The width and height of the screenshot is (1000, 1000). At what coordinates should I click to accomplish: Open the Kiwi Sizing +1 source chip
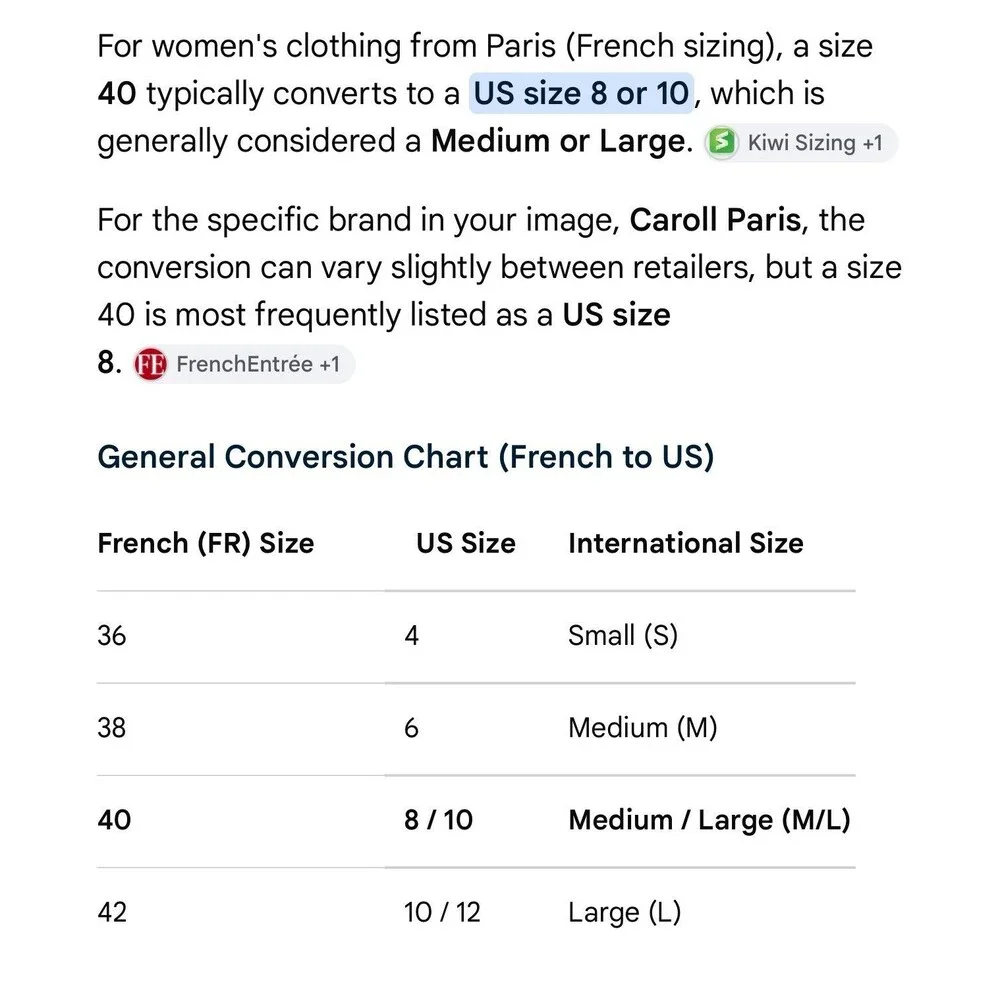tap(801, 142)
